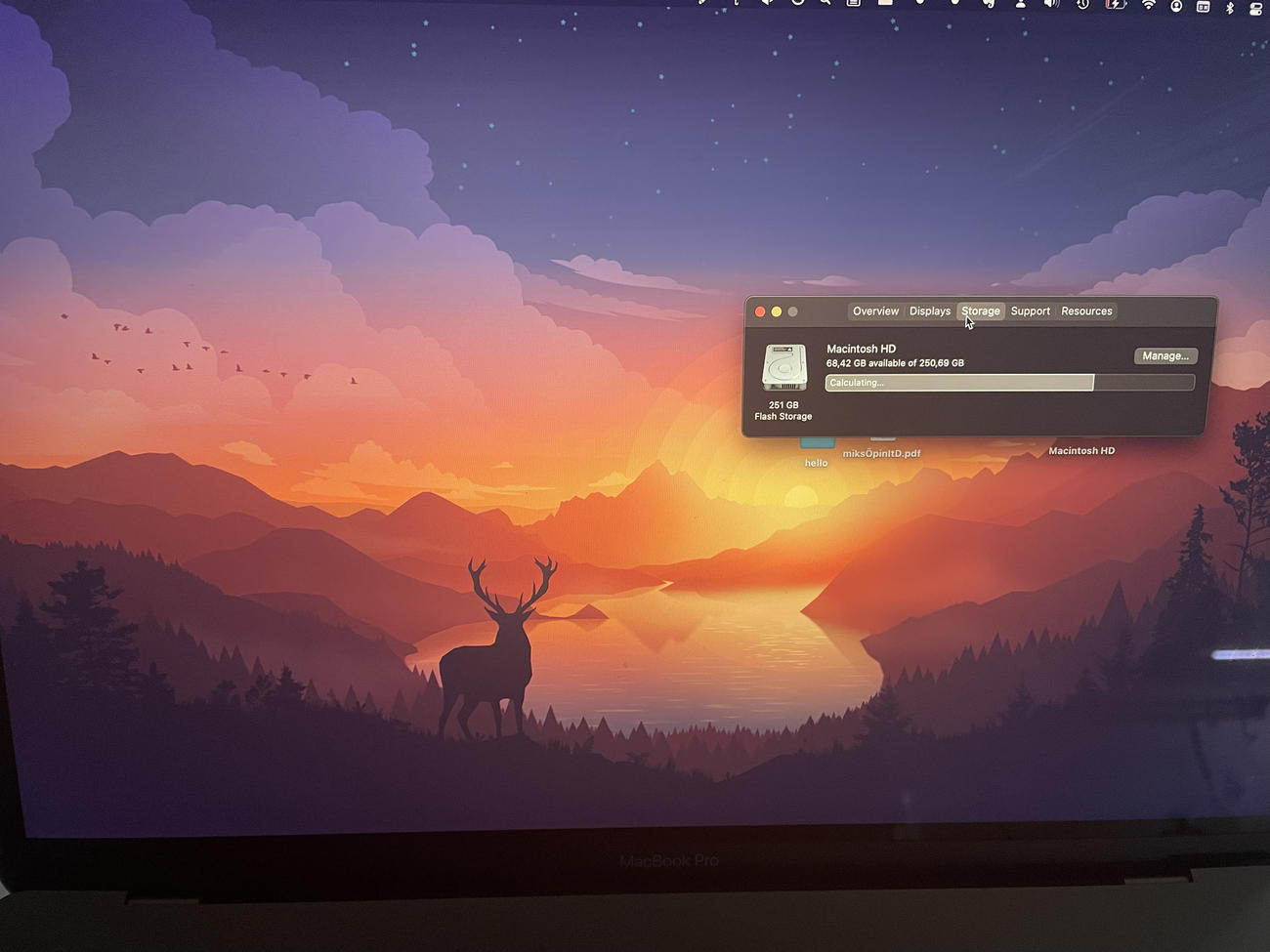
Task: Click the Macintosh HD flash storage drive icon
Action: (x=784, y=368)
